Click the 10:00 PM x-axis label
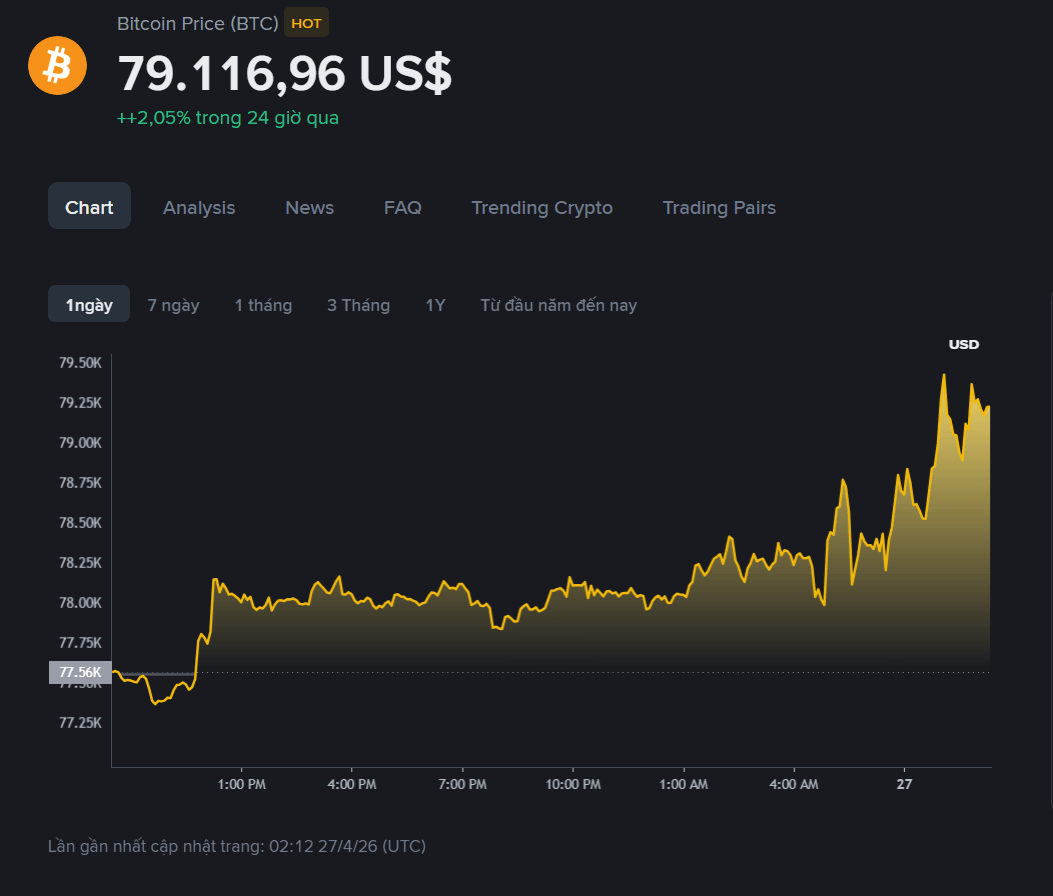Screen dimensions: 1053x896 pos(573,785)
